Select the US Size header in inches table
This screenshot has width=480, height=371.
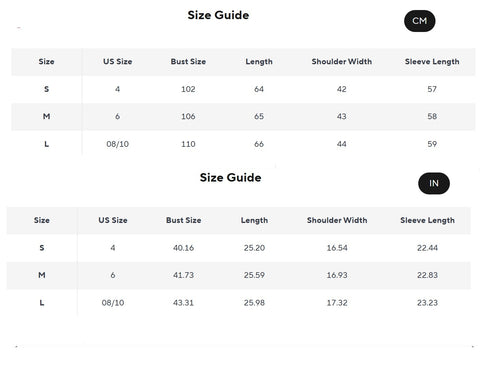pyautogui.click(x=113, y=220)
